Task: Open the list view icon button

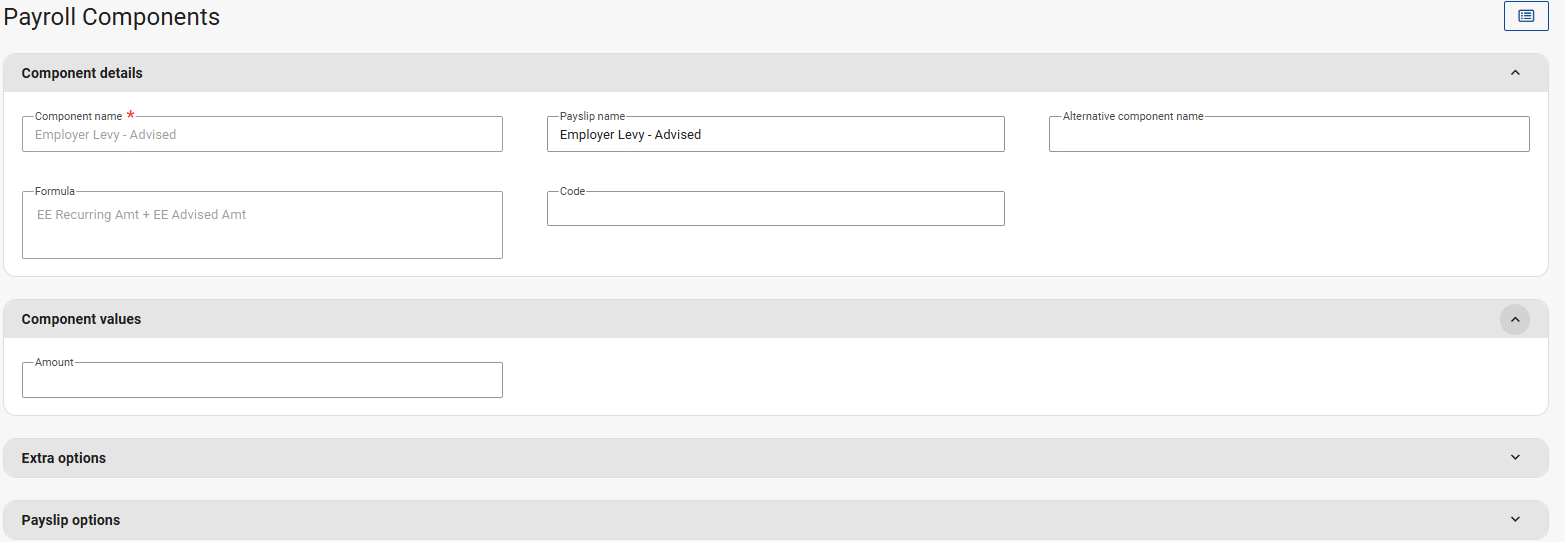Action: tap(1526, 16)
